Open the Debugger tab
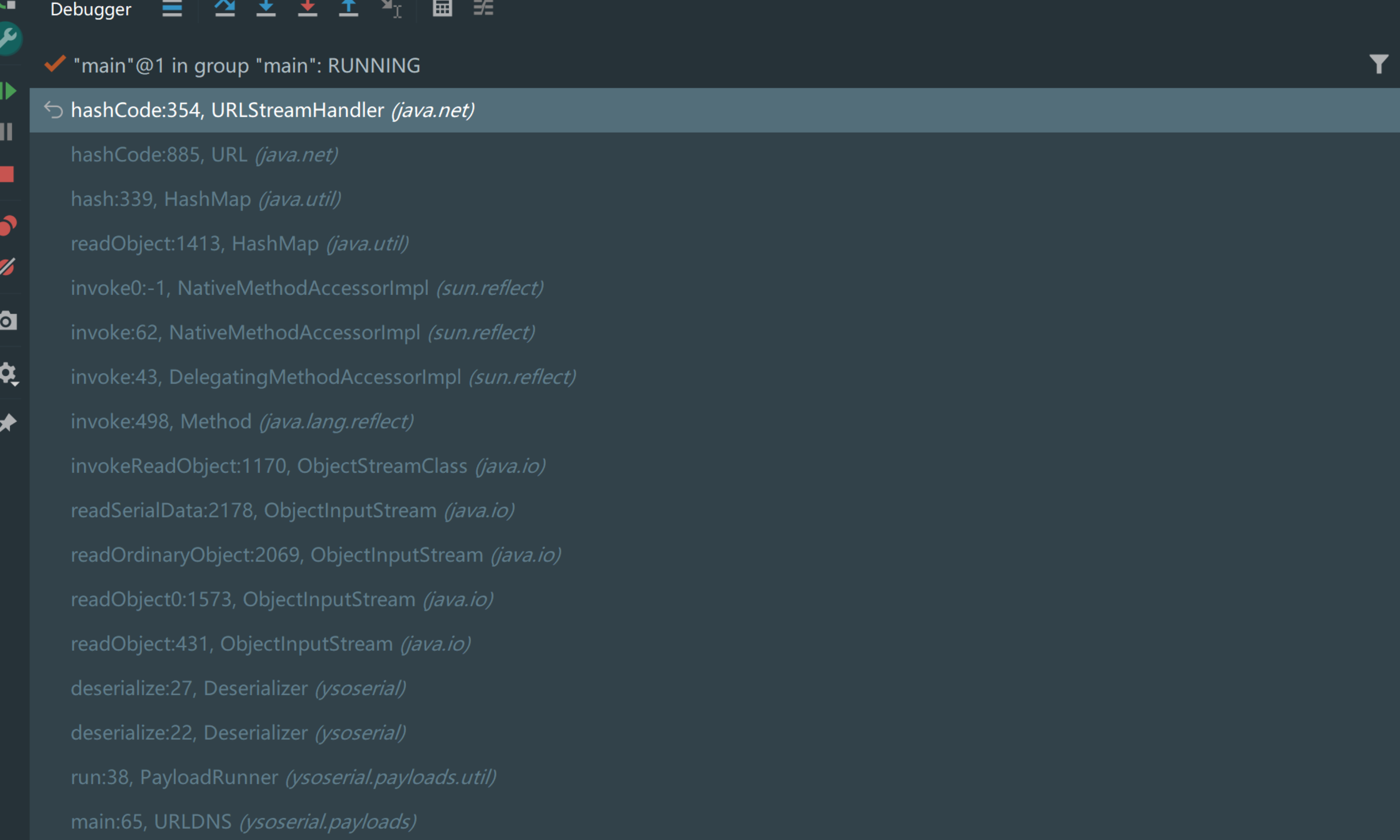 coord(90,9)
